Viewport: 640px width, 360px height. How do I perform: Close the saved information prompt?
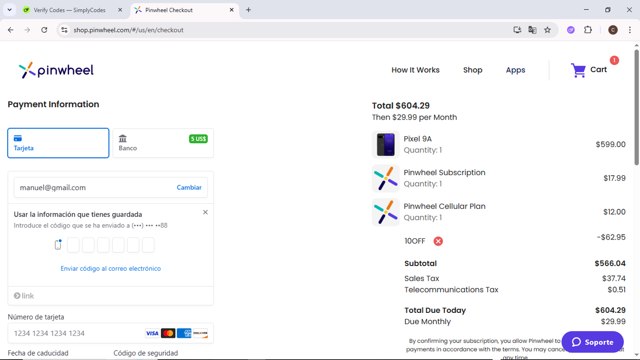[x=205, y=212]
